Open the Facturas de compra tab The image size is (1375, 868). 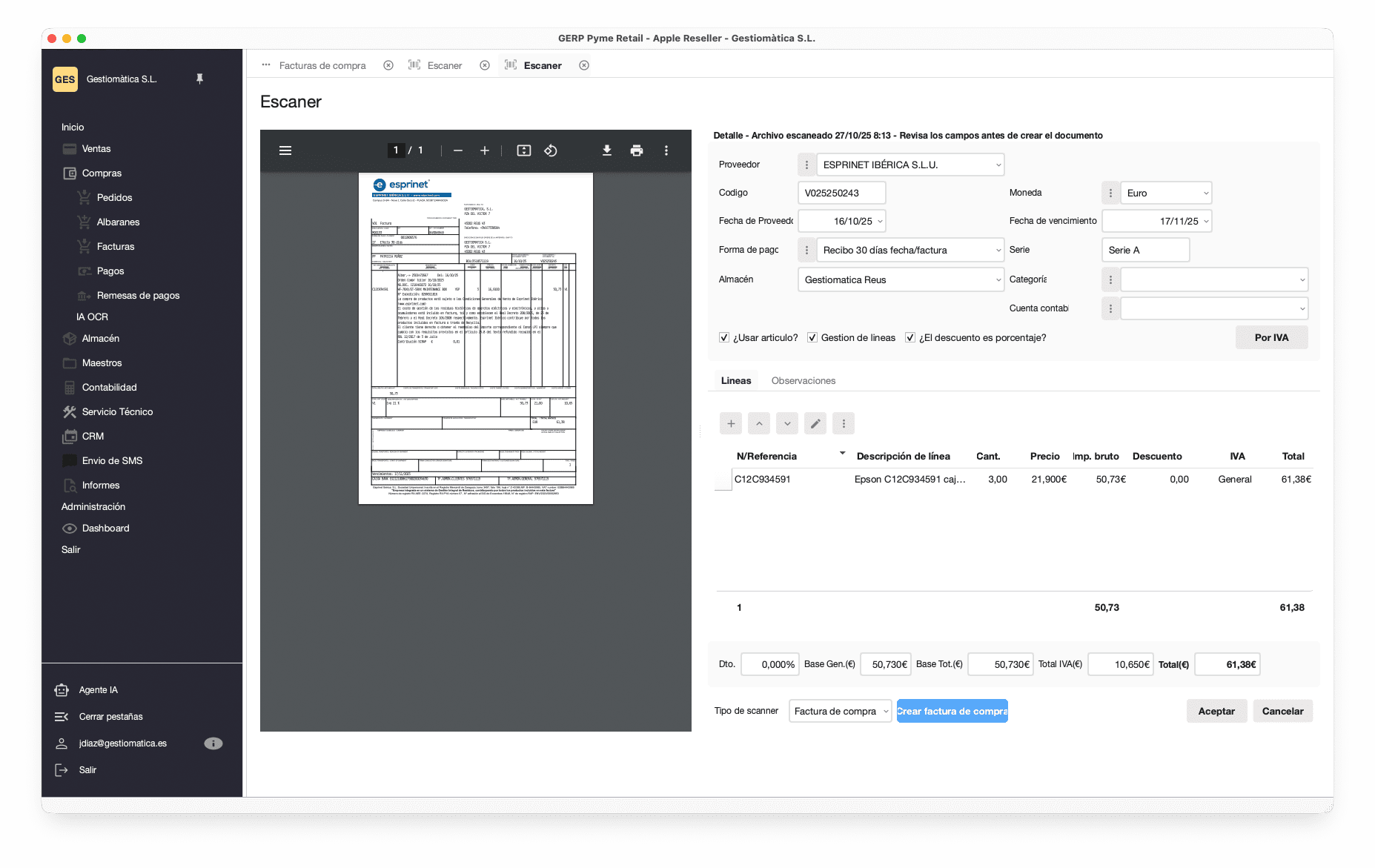[322, 65]
